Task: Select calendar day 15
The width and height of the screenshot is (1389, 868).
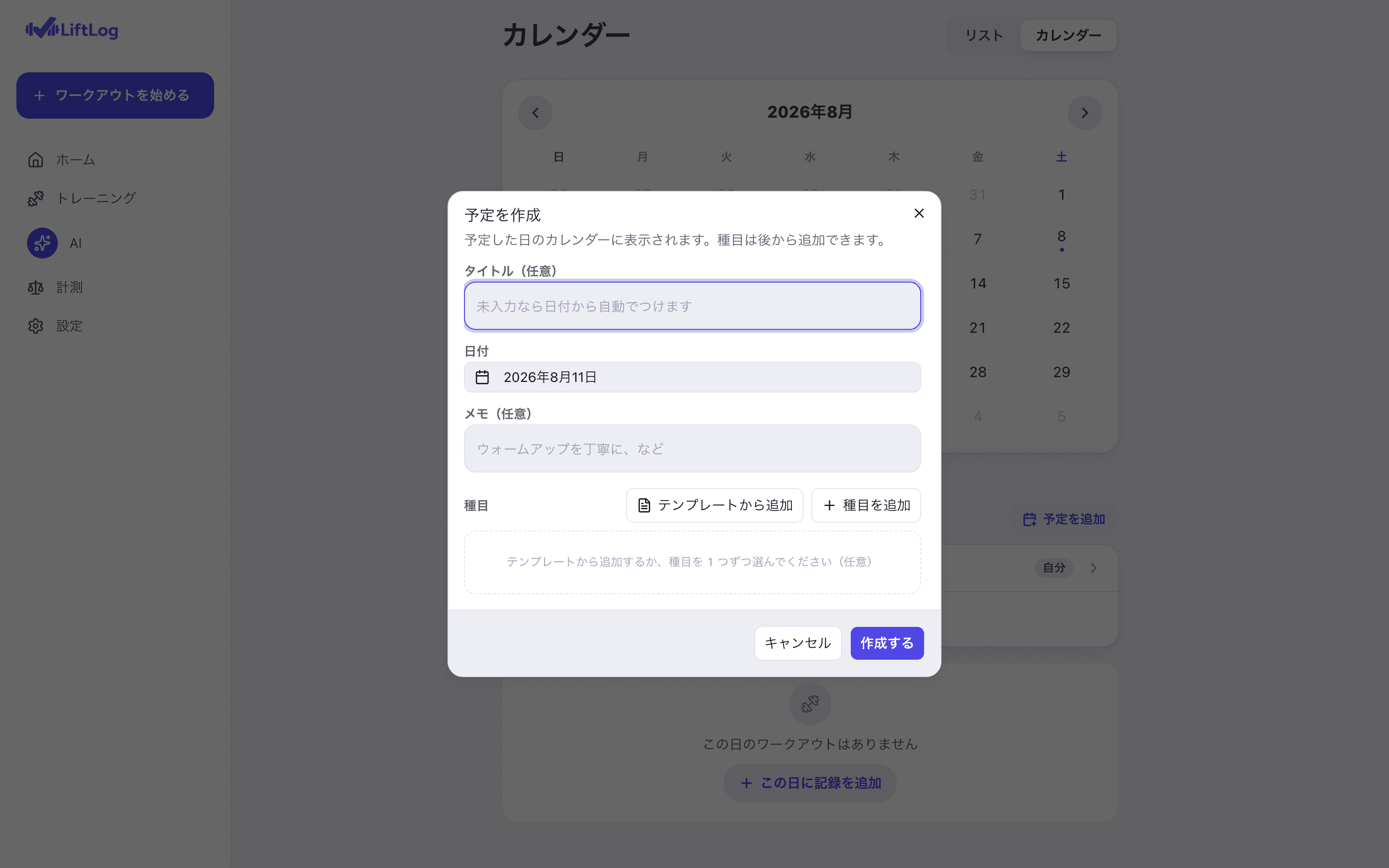Action: (x=1061, y=283)
